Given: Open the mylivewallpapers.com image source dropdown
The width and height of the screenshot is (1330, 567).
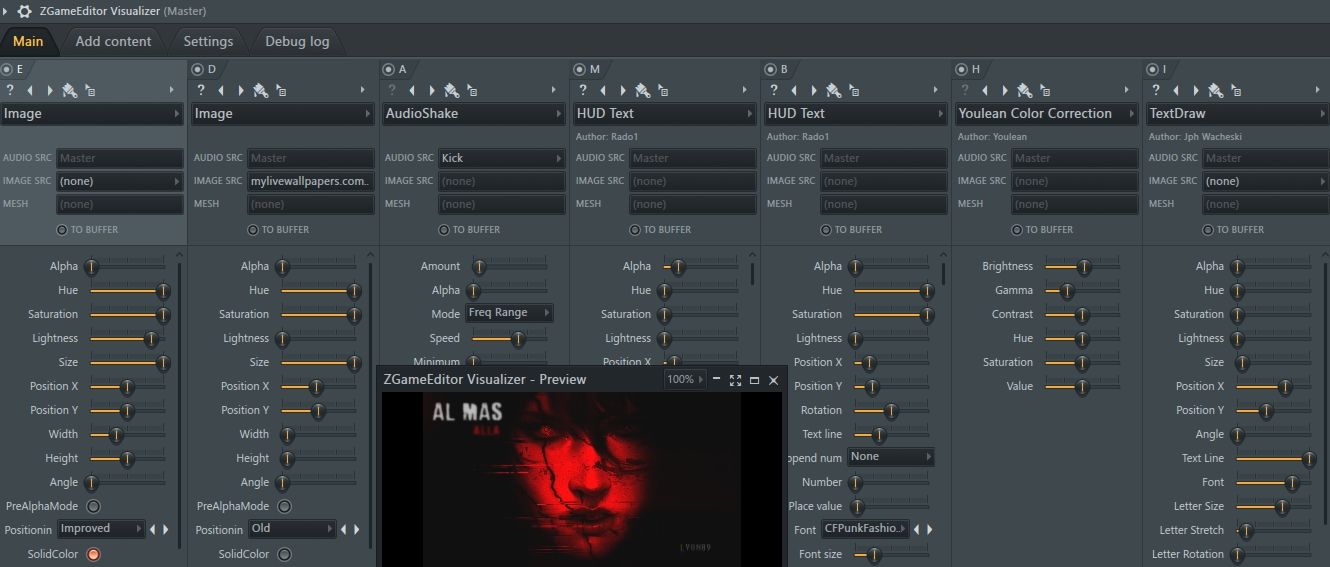Looking at the screenshot, I should [x=311, y=181].
